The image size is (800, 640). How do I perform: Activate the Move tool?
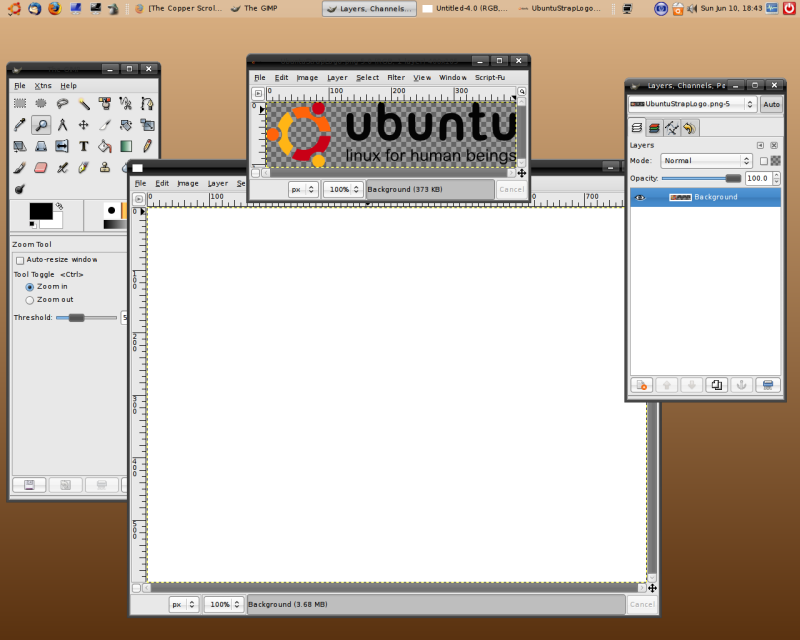(x=84, y=125)
